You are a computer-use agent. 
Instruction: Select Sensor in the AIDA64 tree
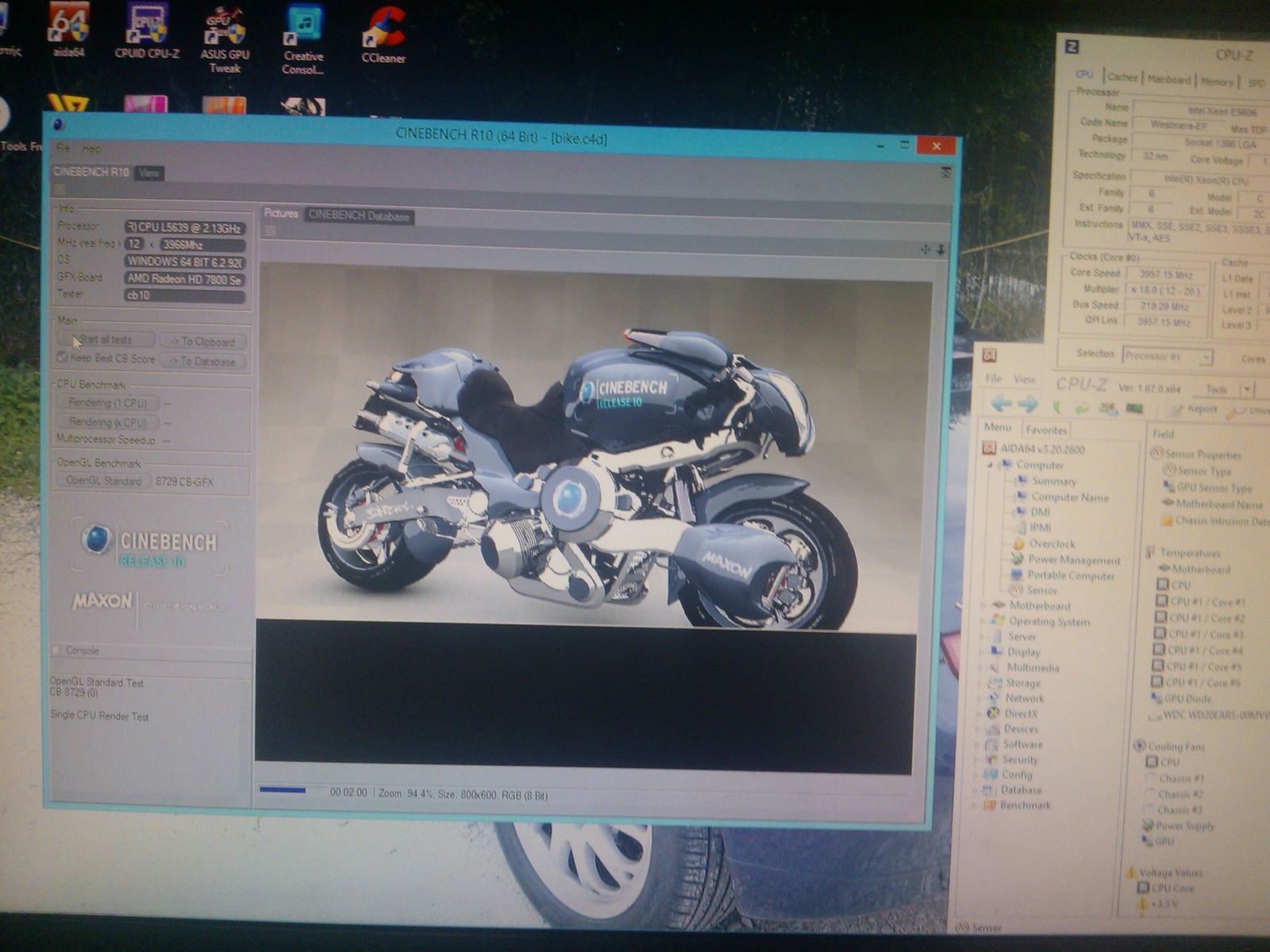1033,590
